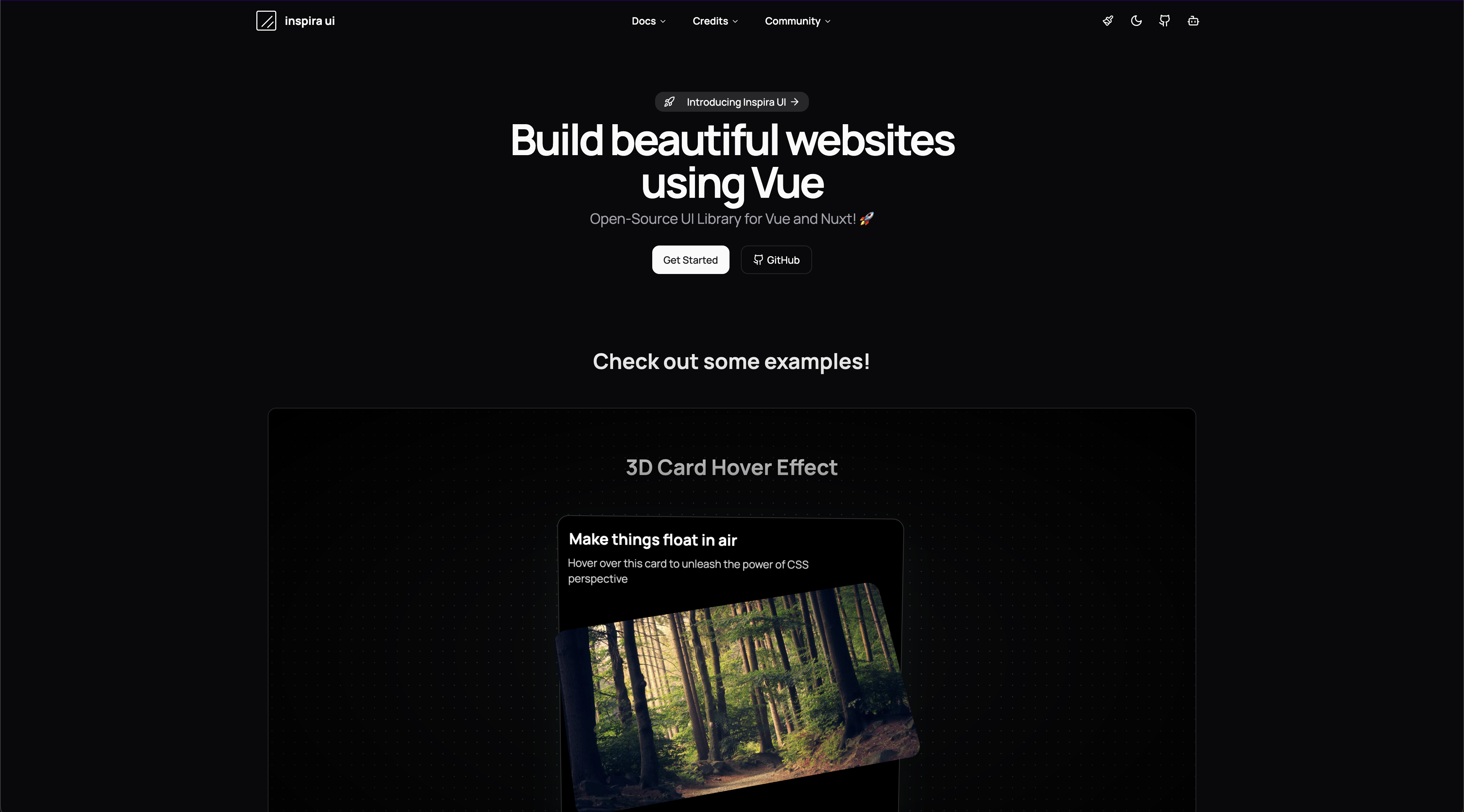
Task: Open the GitHub icon in the header
Action: tap(1165, 21)
